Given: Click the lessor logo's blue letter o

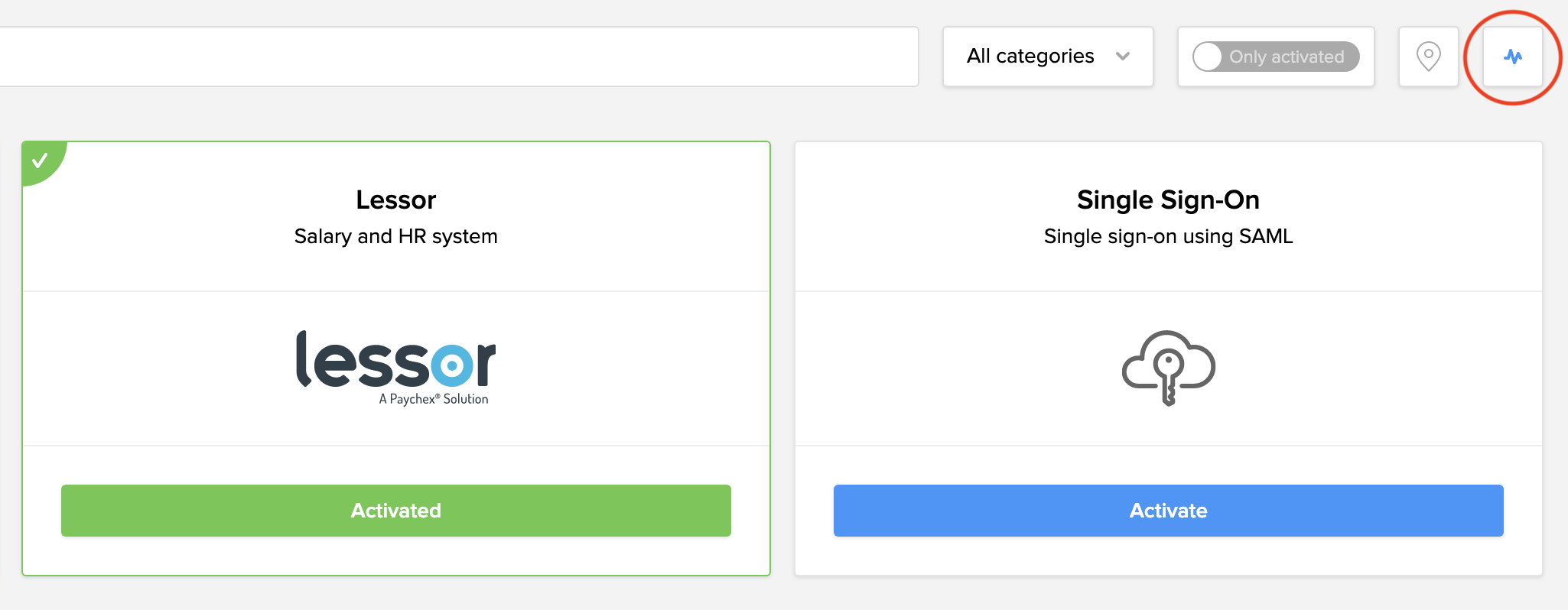Looking at the screenshot, I should pos(452,365).
